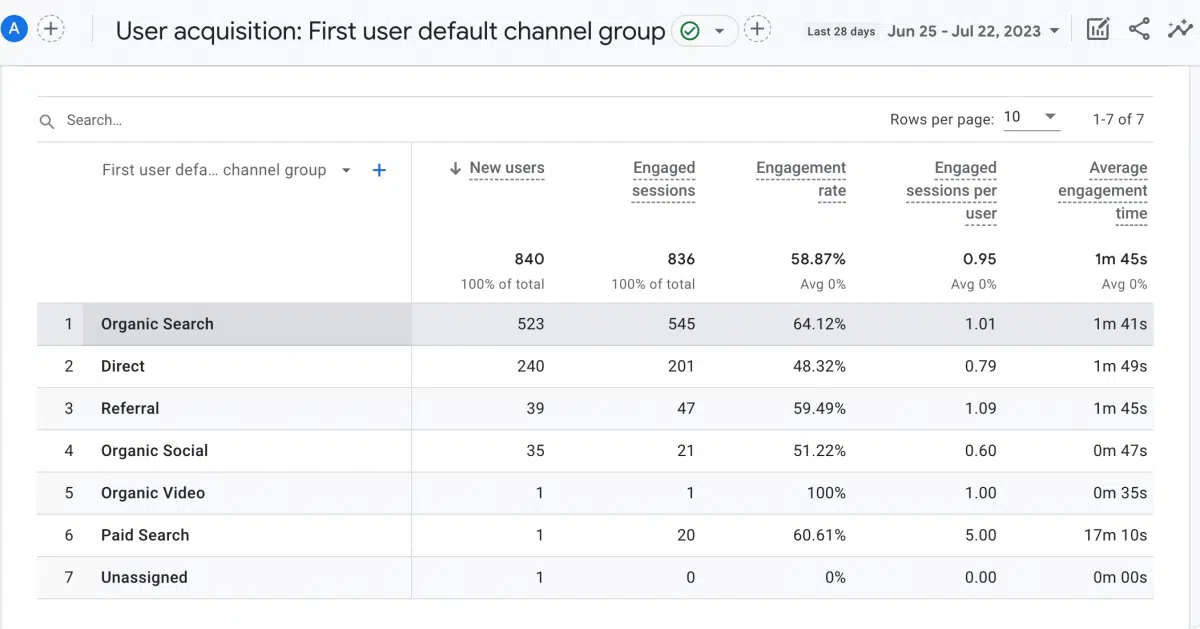Open the date range Jun 25 - Jul 22, 2023
Screen dimensions: 1200x629
pos(973,31)
